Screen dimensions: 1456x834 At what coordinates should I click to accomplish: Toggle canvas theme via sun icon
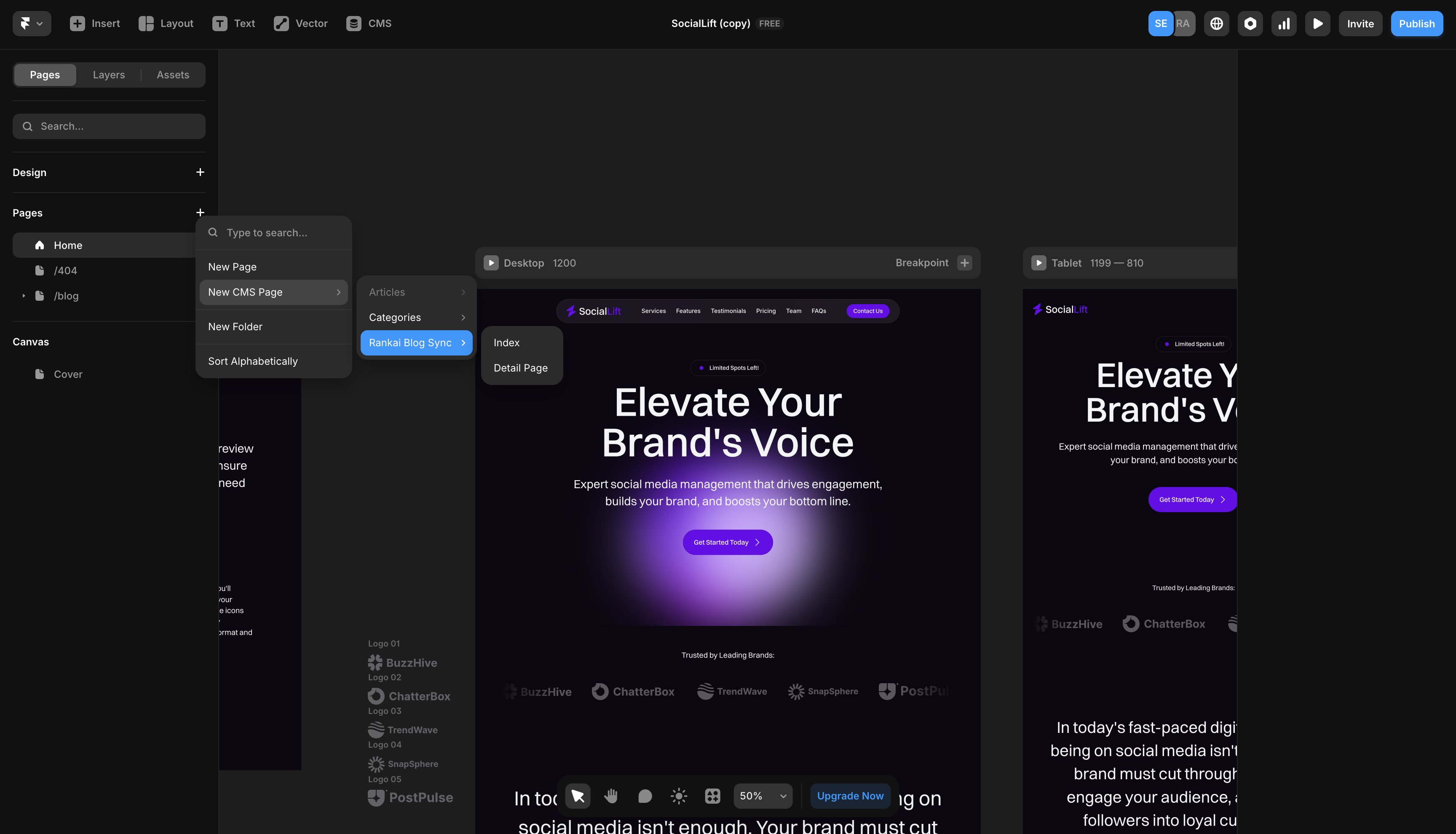[x=678, y=796]
